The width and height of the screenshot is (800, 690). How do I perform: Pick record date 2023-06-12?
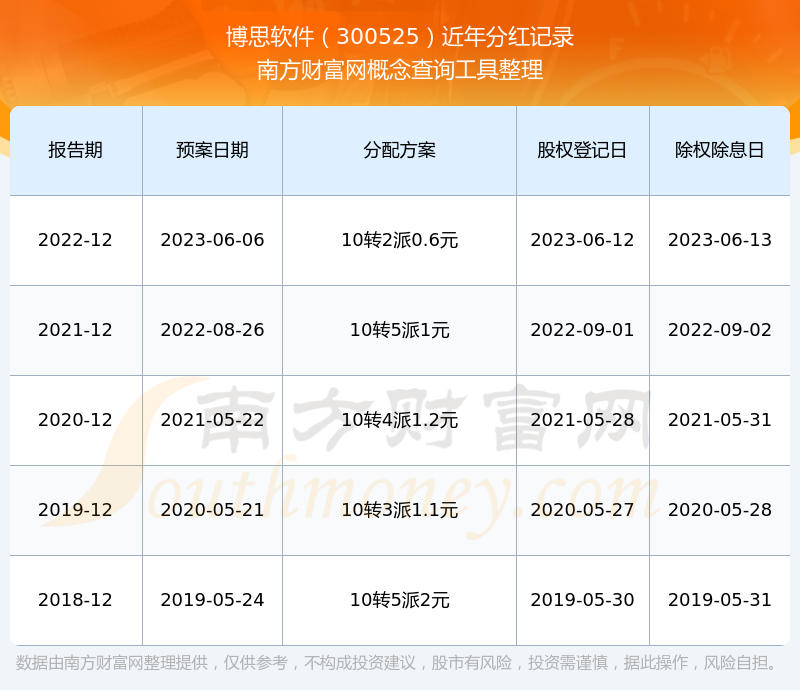[582, 240]
